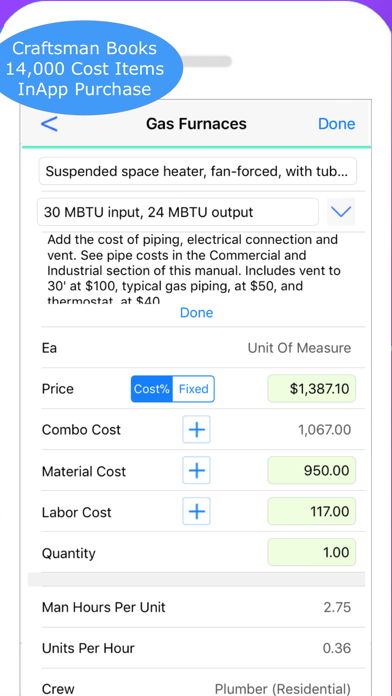Tap the Man Hours Per Unit row
392x696 pixels.
click(203, 607)
